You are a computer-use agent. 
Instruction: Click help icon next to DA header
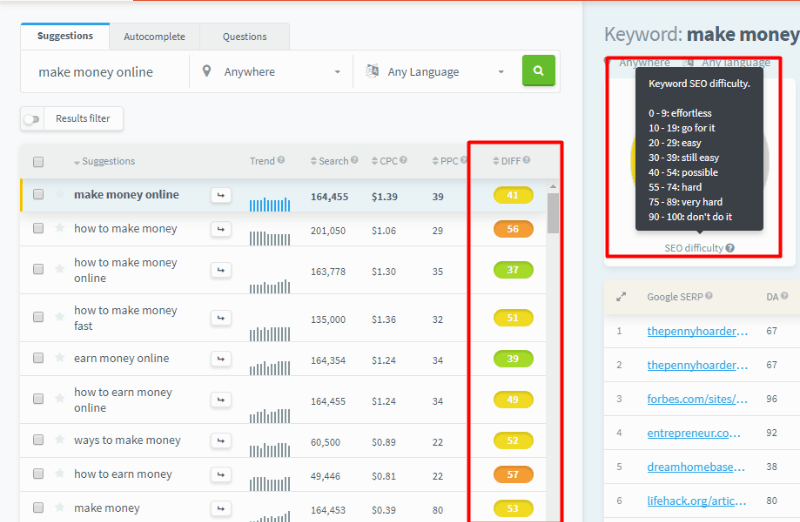(x=785, y=296)
